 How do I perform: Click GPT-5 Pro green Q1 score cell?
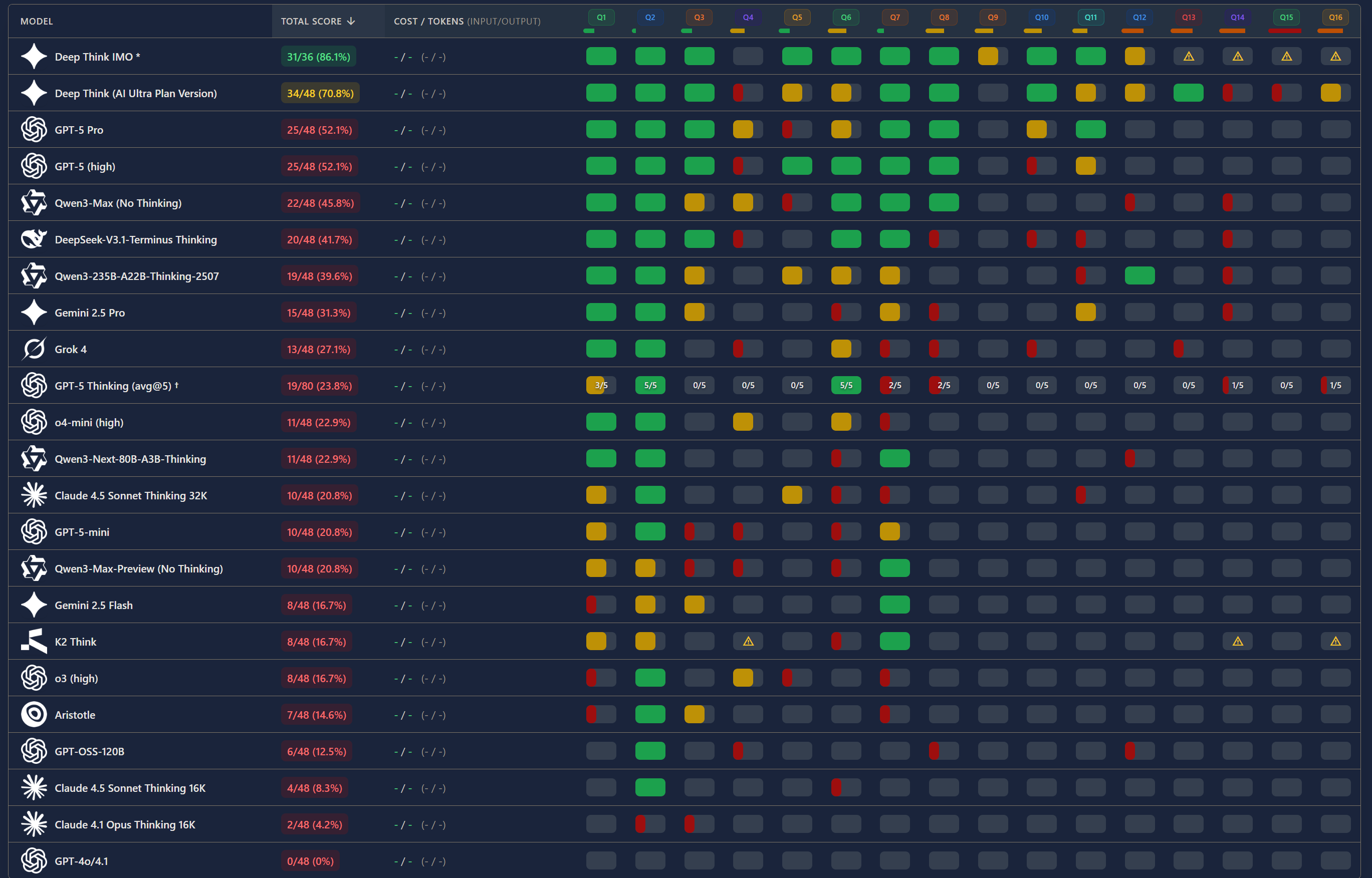[x=601, y=129]
